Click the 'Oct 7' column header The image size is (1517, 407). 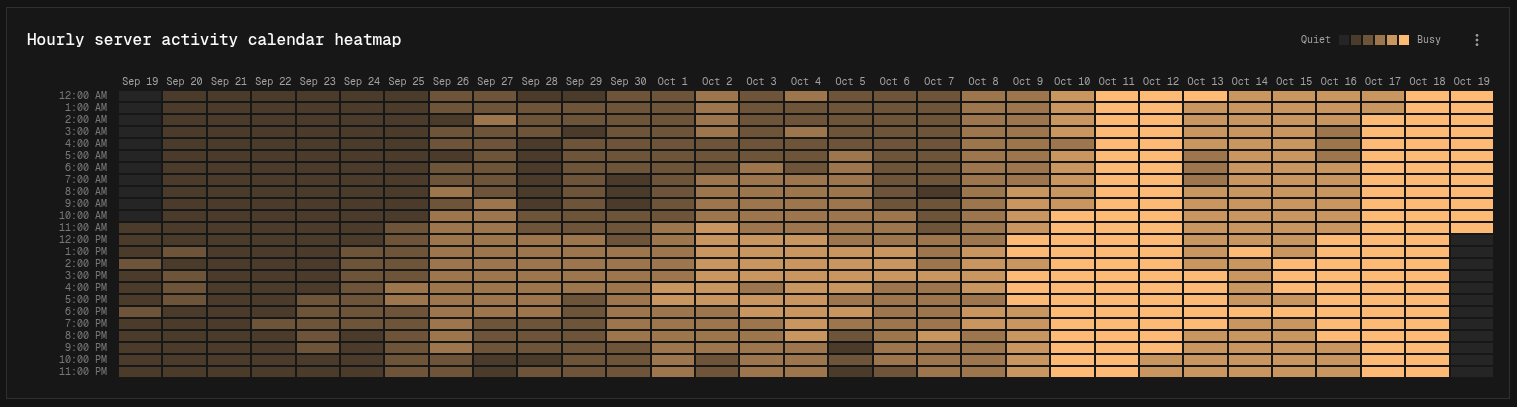coord(939,82)
